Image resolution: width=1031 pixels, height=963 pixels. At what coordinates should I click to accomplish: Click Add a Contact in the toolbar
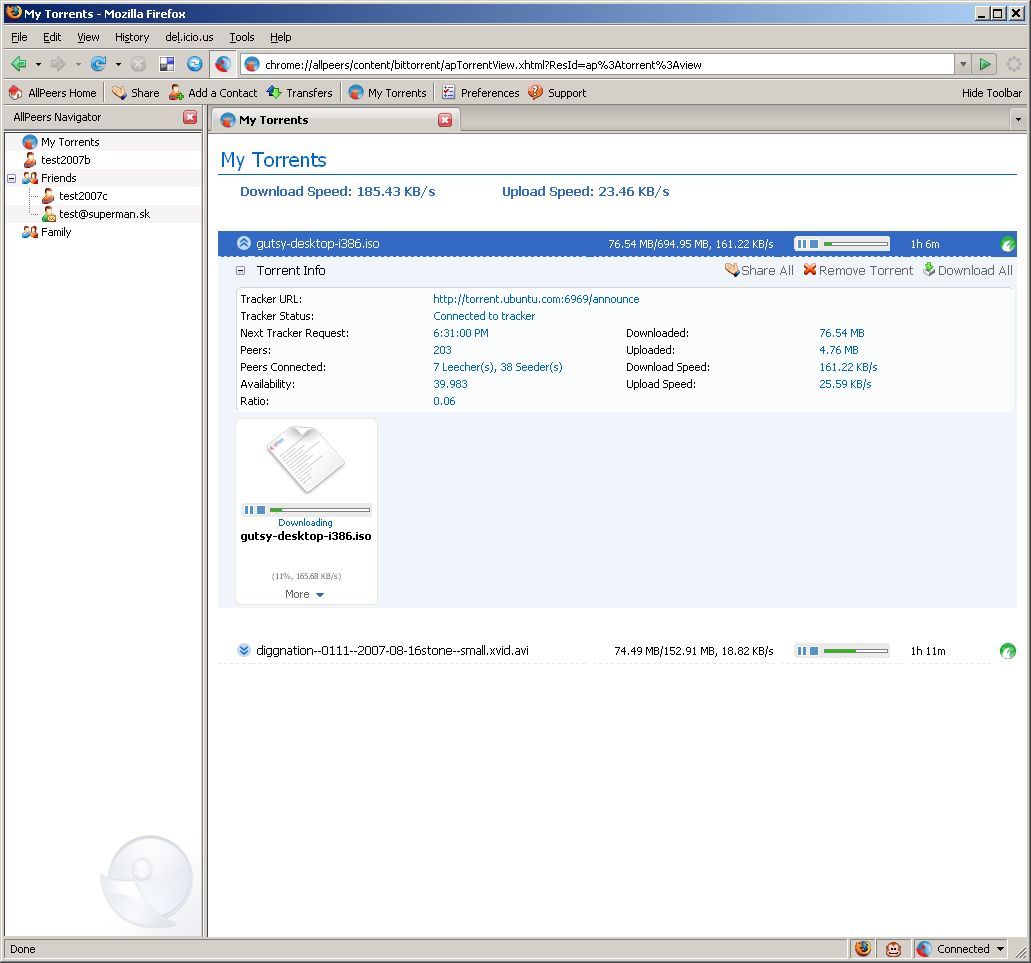[x=213, y=93]
